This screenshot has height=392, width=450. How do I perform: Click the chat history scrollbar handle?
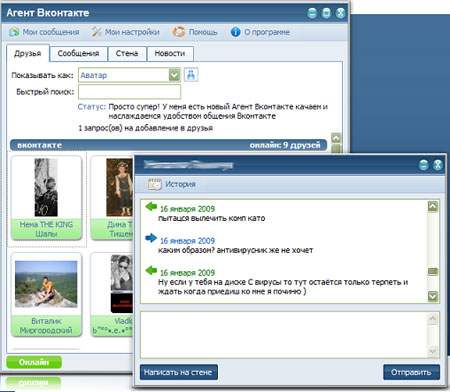(433, 272)
